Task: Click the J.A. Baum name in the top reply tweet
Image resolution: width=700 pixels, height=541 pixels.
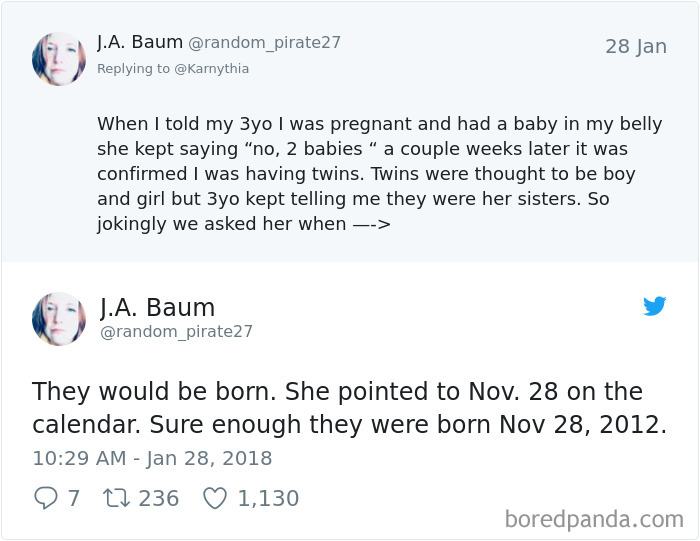Action: click(x=140, y=42)
